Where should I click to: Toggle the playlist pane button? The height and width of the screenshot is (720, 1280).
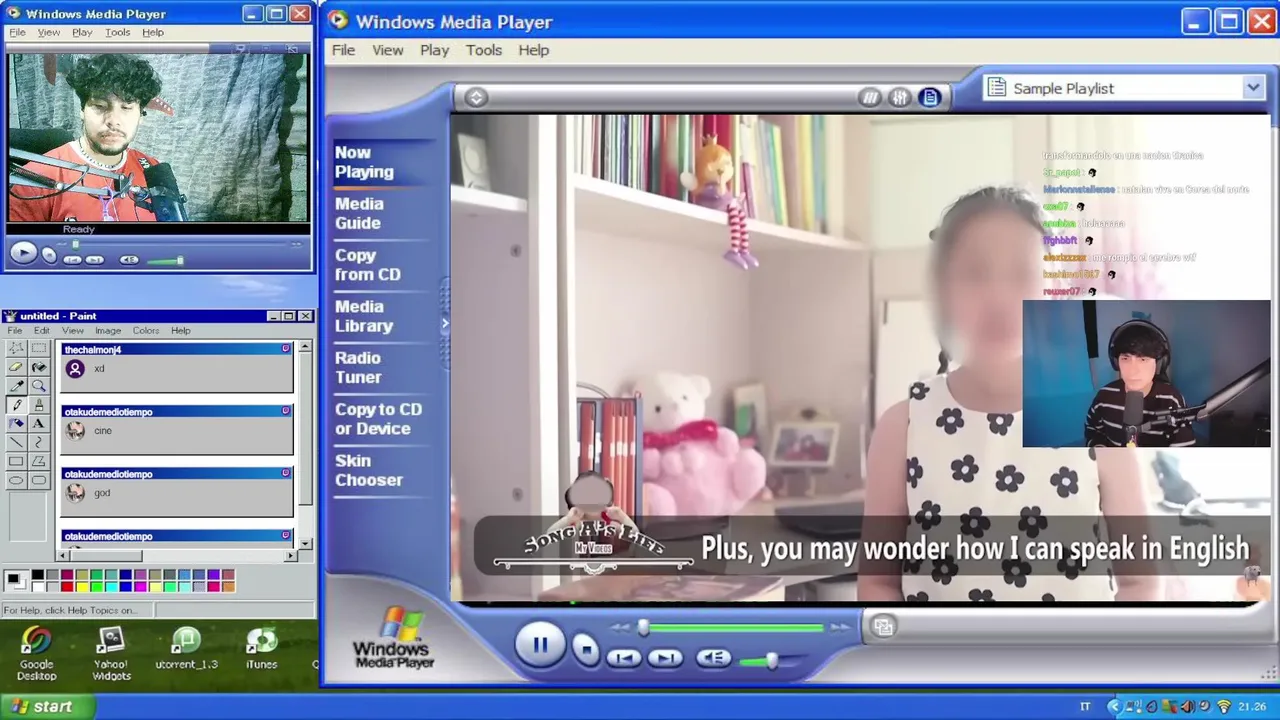tap(930, 97)
